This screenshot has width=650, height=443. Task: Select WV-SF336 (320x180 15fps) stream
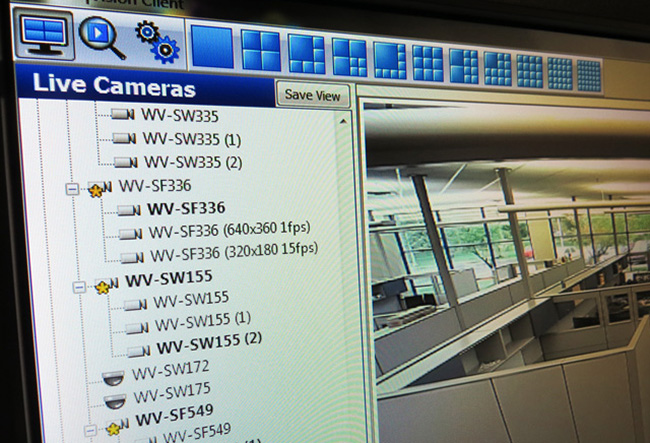click(234, 252)
